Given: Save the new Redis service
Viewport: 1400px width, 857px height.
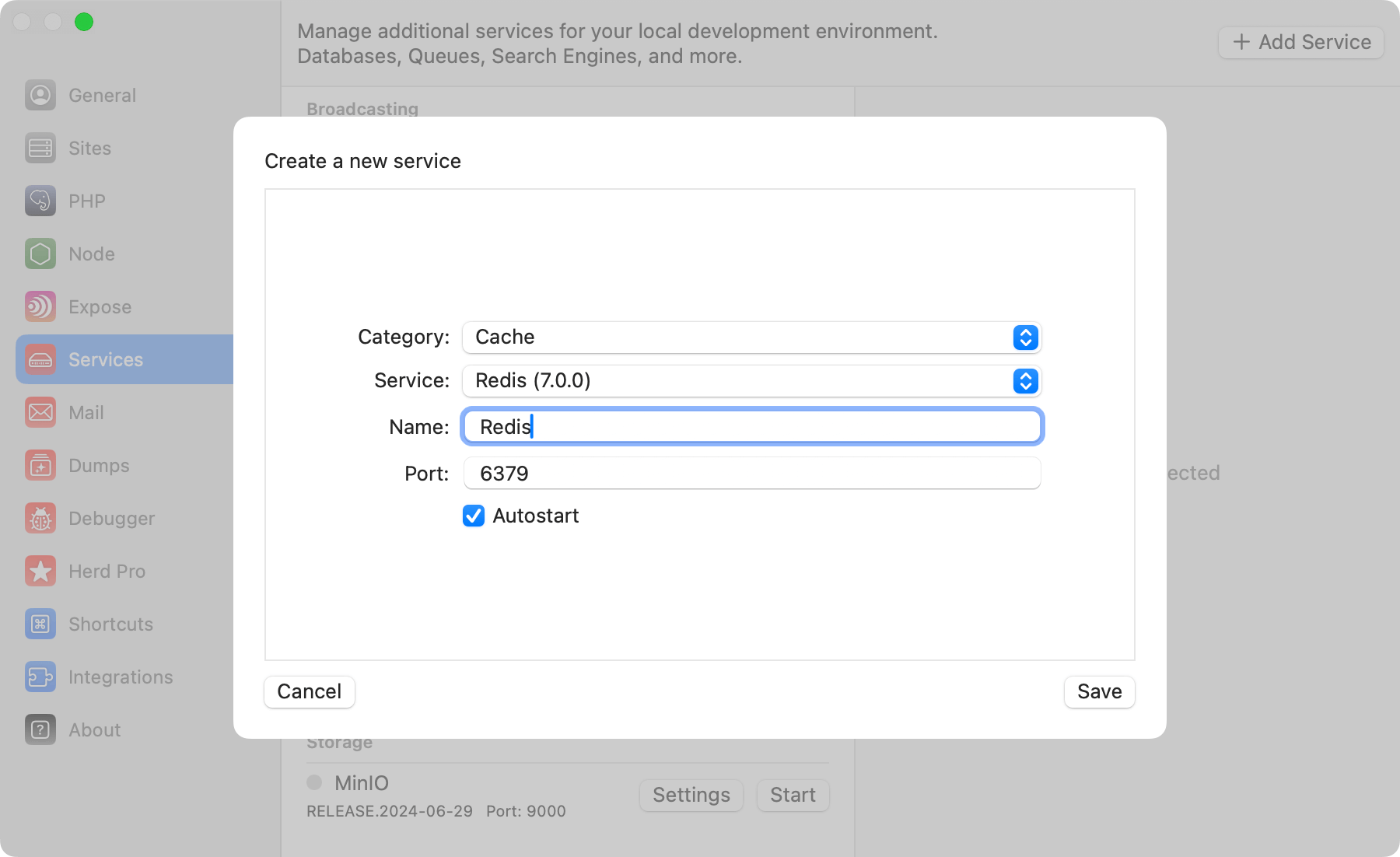Looking at the screenshot, I should pyautogui.click(x=1099, y=691).
